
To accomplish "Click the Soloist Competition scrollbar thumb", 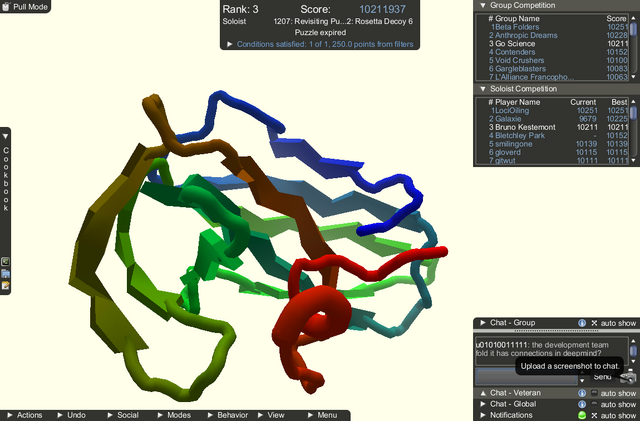I will (633, 113).
